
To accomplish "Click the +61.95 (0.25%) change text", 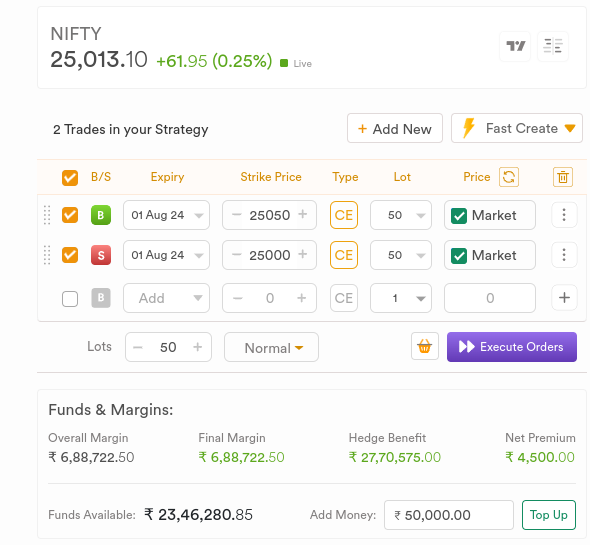I will (214, 61).
